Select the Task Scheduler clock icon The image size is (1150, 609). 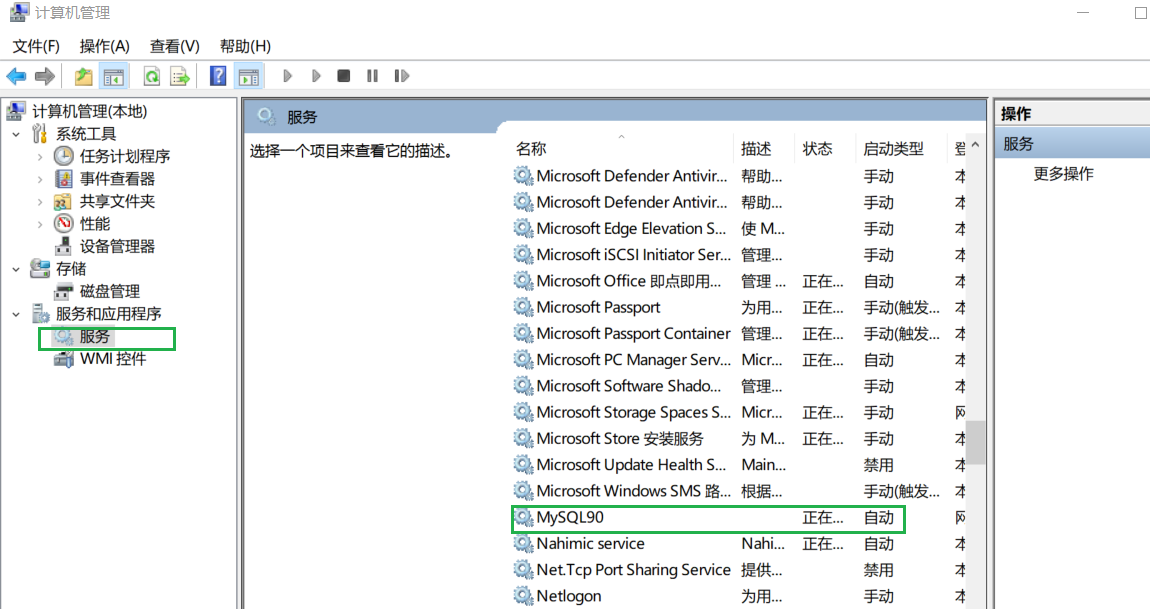coord(64,156)
